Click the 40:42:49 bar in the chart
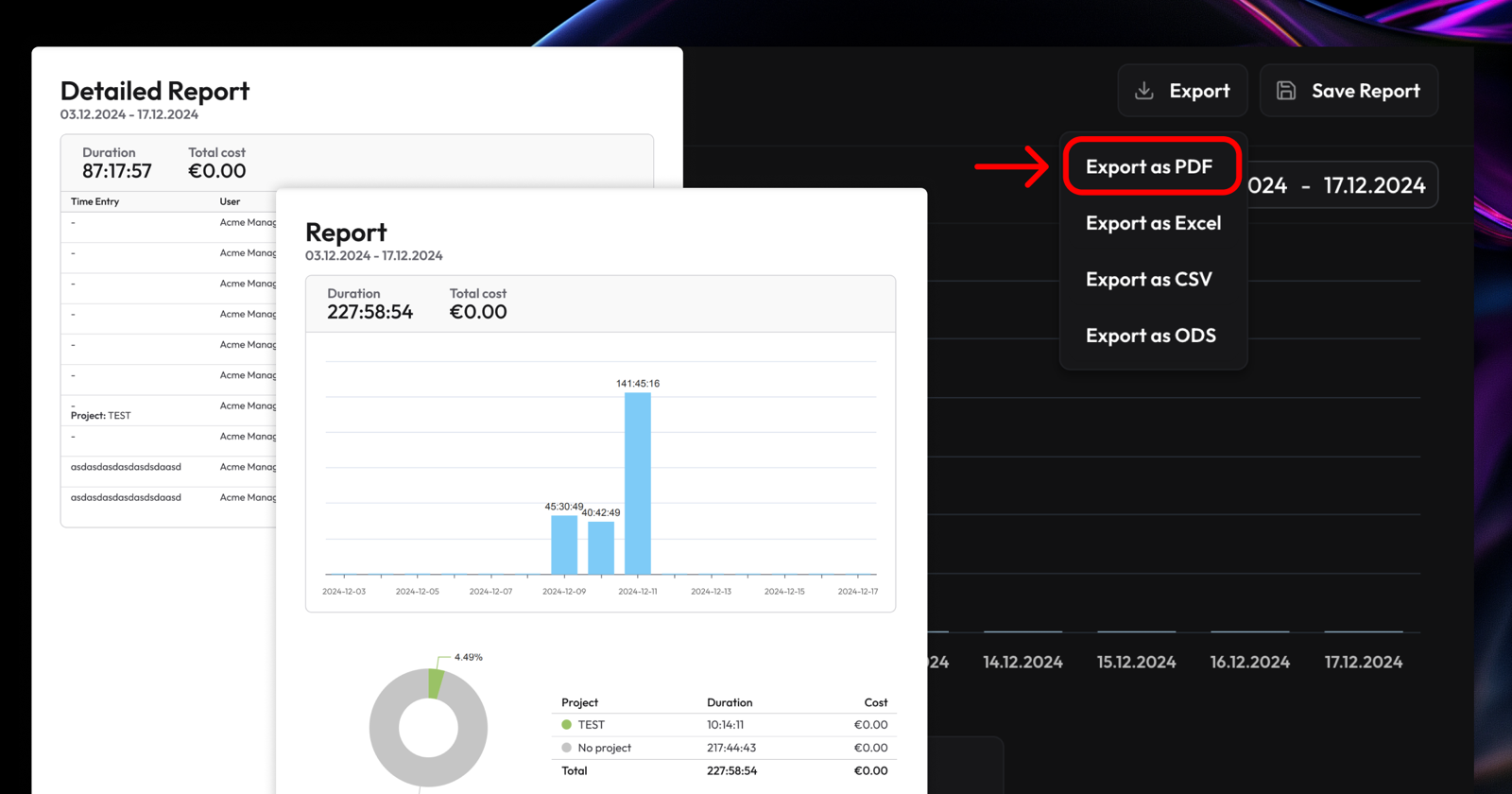 click(x=601, y=547)
